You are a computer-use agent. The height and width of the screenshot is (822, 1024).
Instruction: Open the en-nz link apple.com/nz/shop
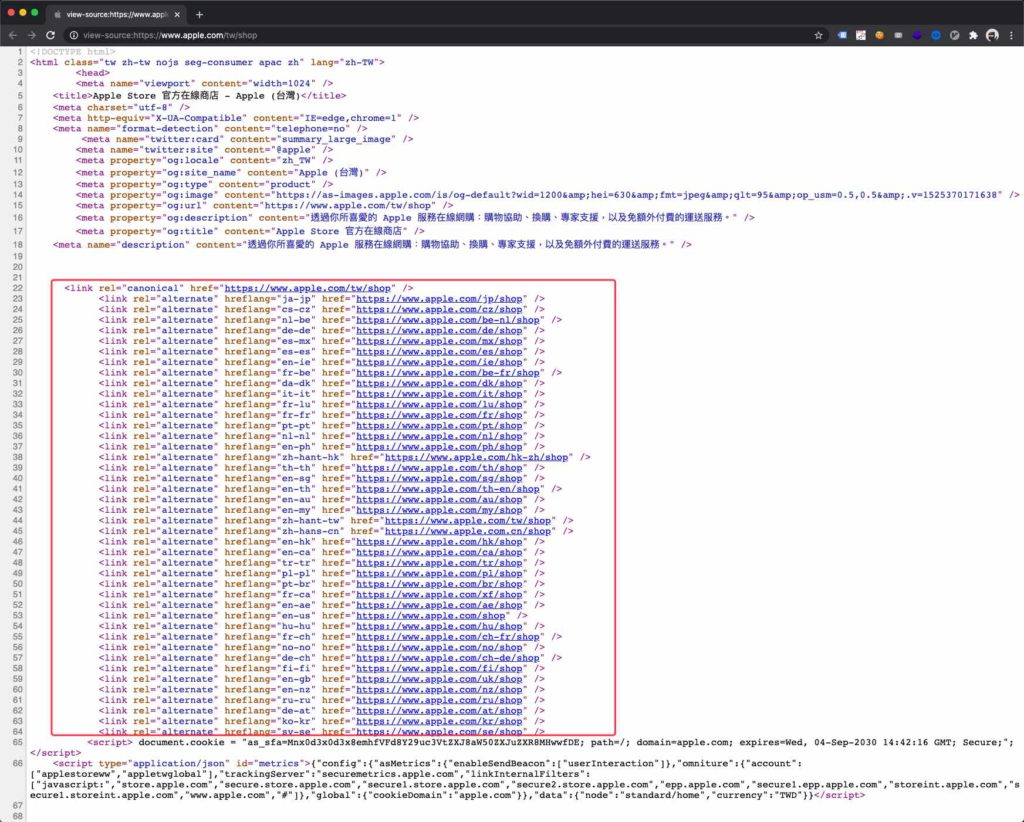pyautogui.click(x=439, y=689)
